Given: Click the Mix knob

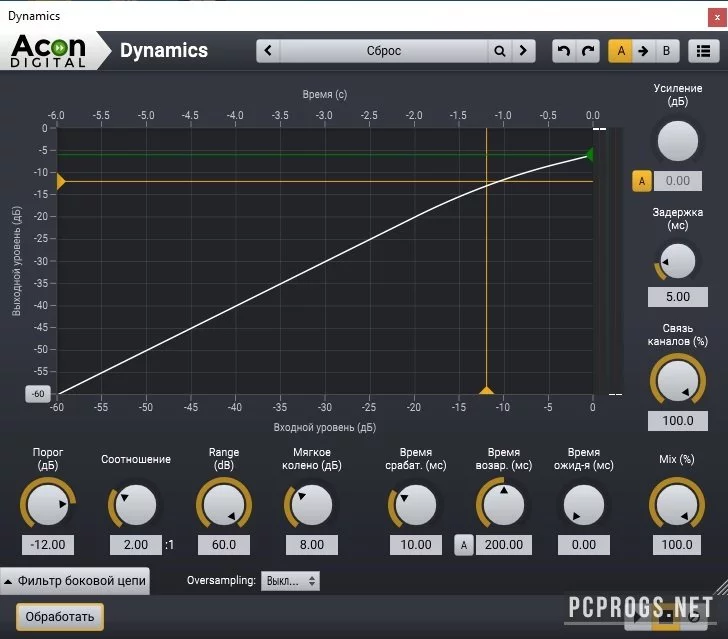Looking at the screenshot, I should click(x=676, y=505).
